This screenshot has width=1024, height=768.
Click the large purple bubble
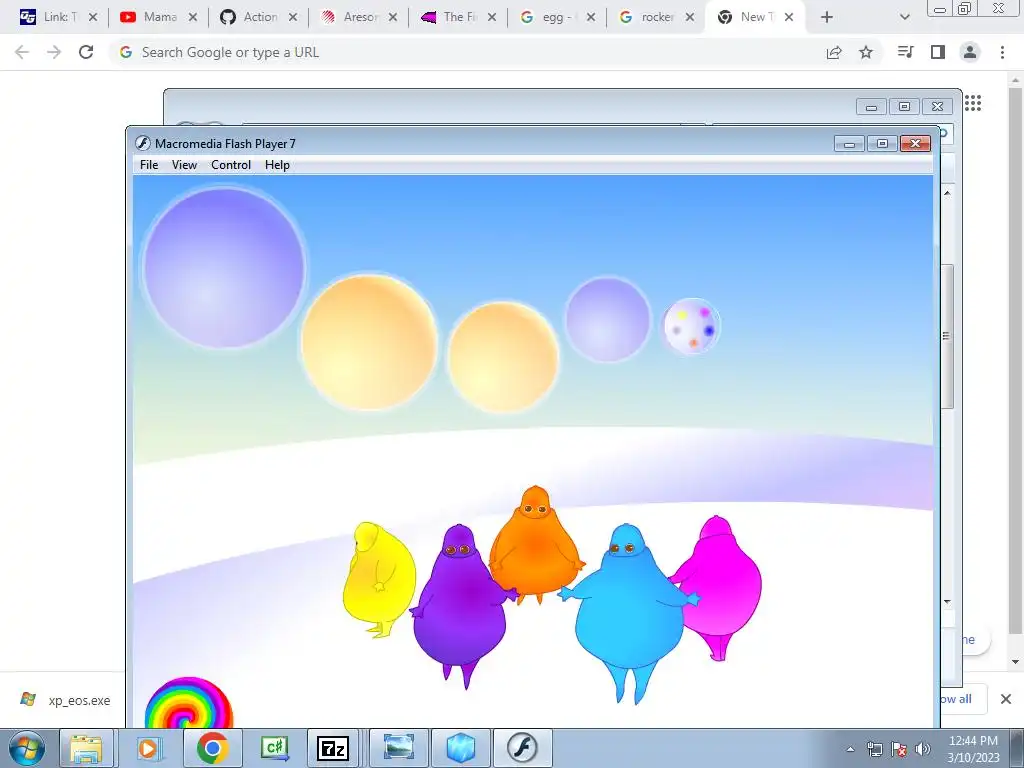[224, 268]
